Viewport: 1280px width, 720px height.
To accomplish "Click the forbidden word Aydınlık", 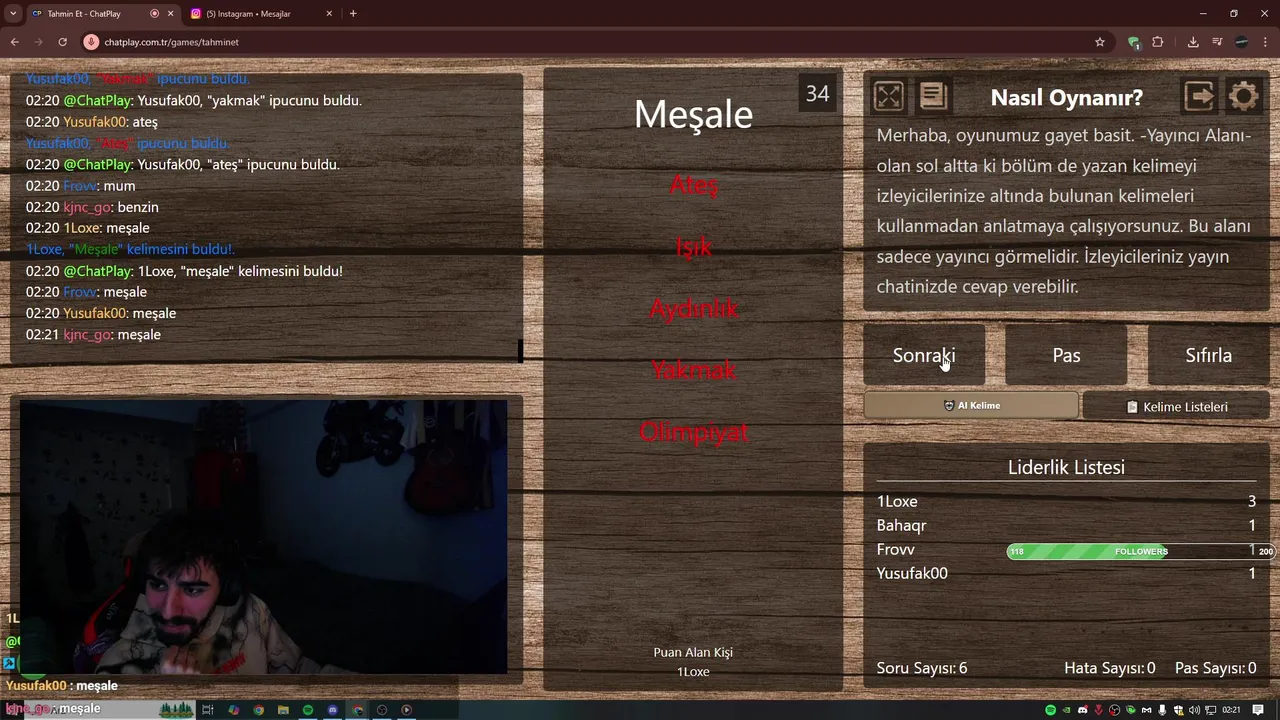I will click(693, 309).
